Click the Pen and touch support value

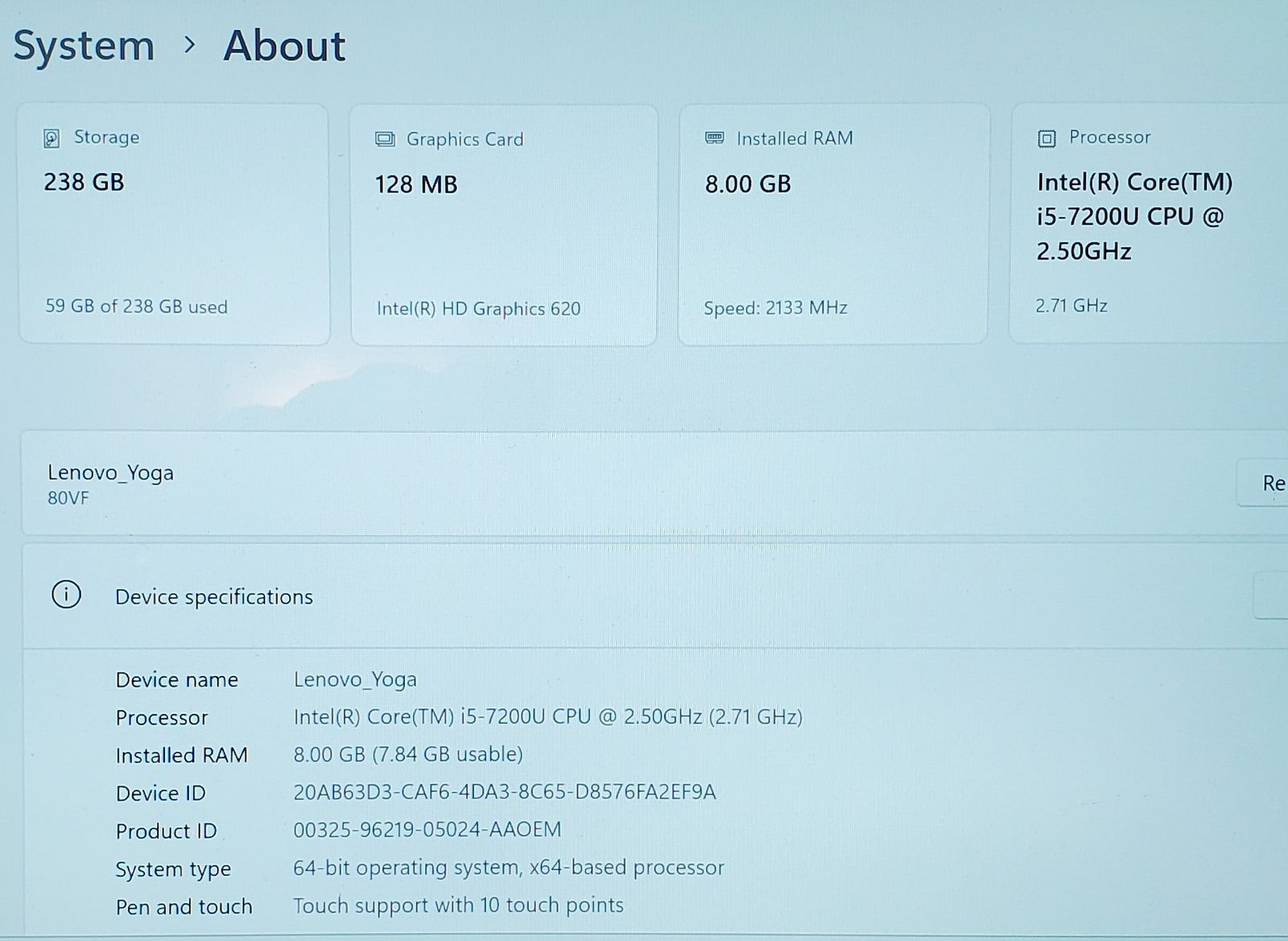click(458, 906)
